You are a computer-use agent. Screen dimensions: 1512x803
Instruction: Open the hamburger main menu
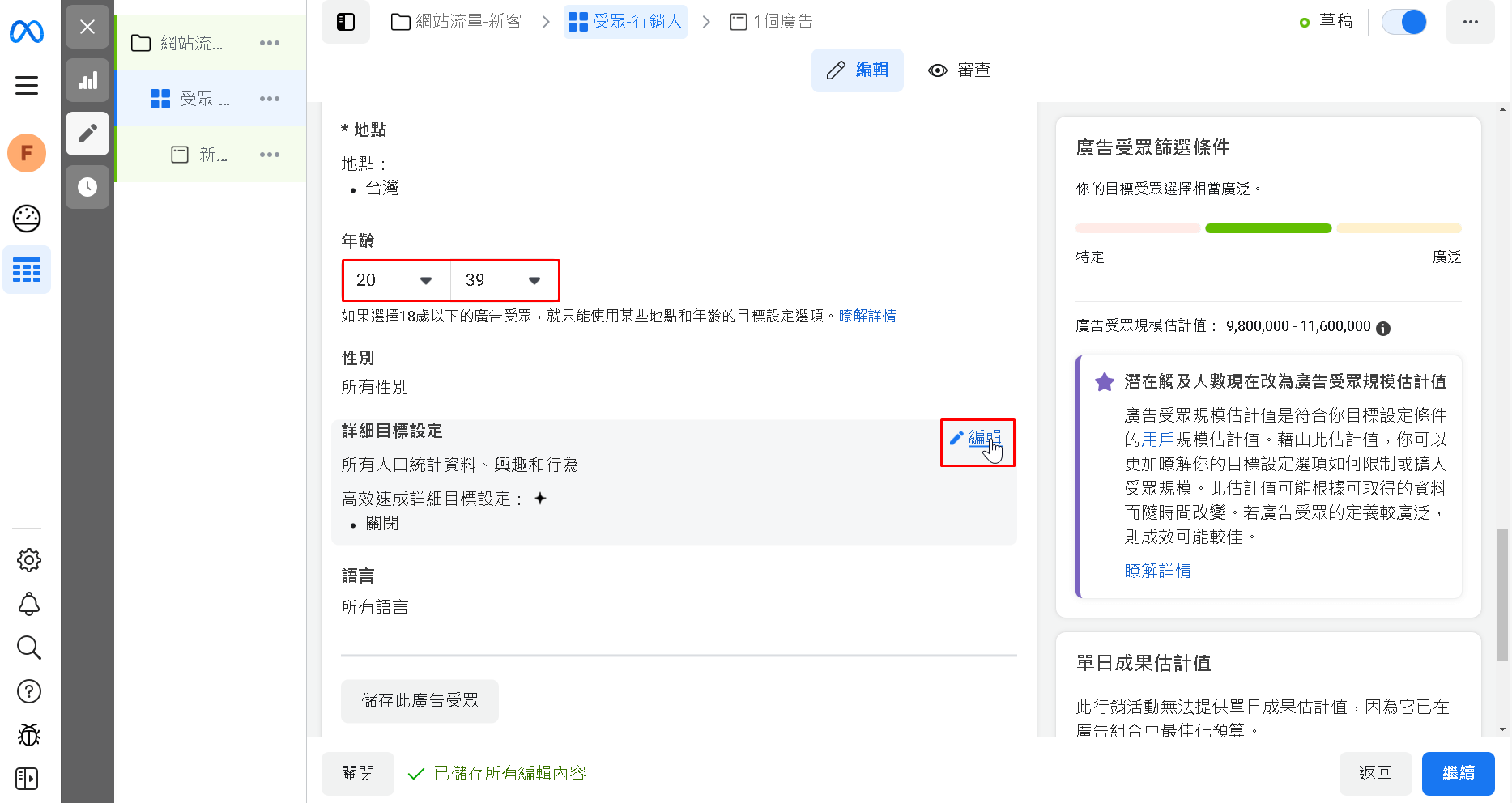tap(27, 85)
